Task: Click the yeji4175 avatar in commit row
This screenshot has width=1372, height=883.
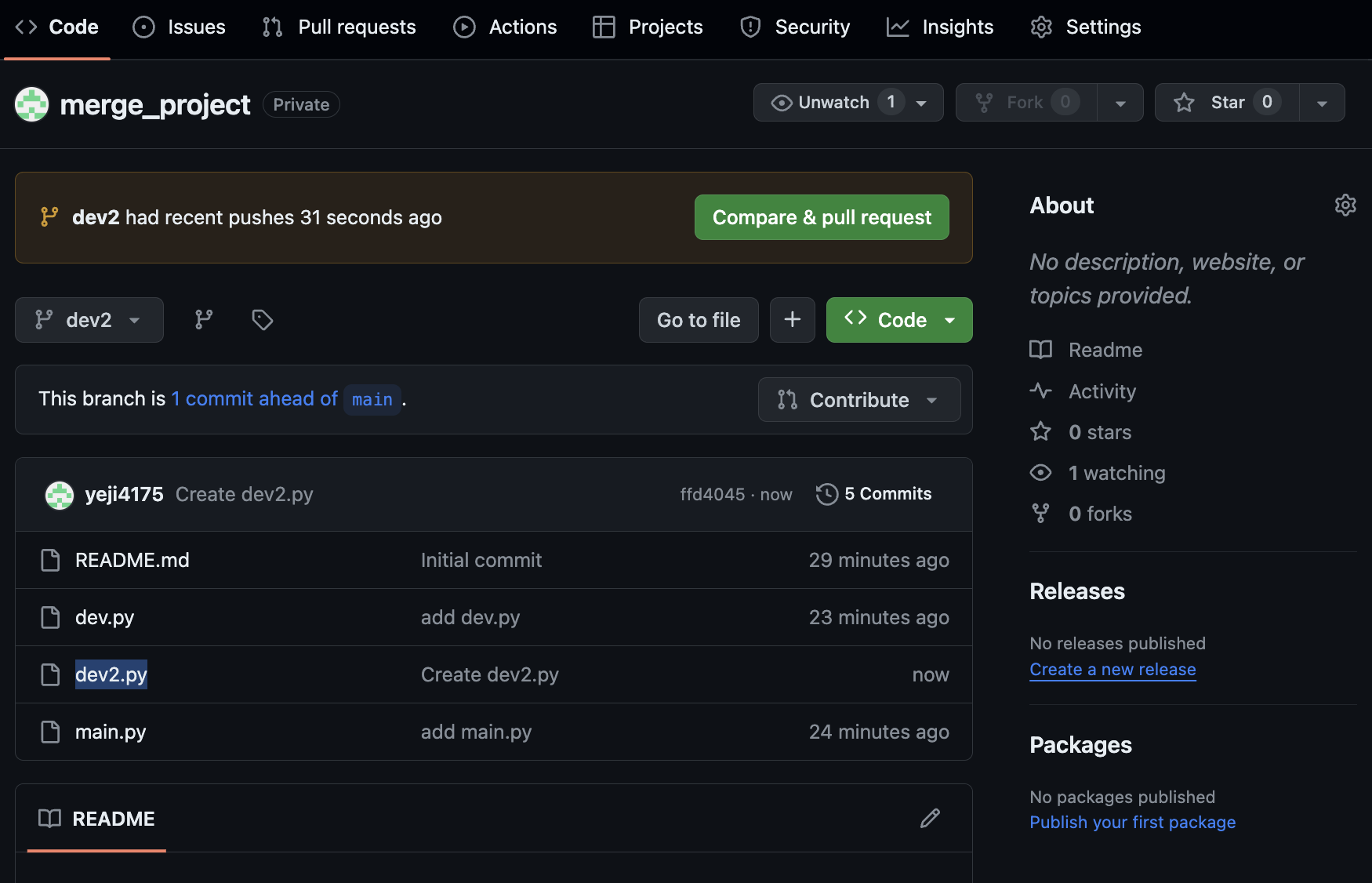Action: coord(60,495)
